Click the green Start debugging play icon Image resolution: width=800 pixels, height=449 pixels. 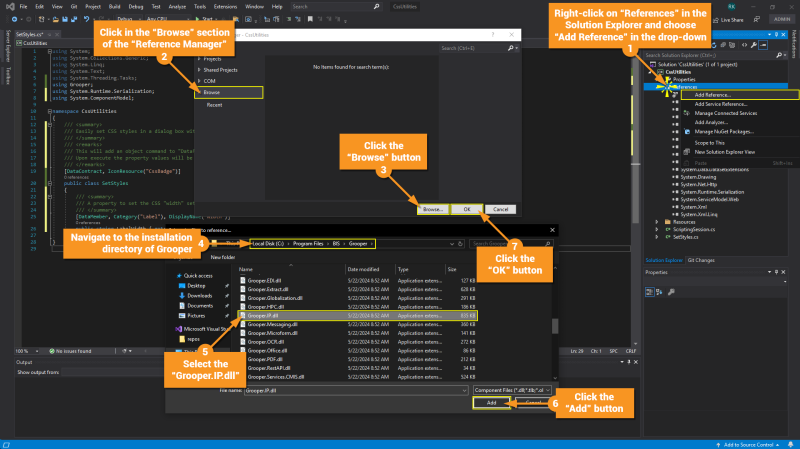[197, 19]
